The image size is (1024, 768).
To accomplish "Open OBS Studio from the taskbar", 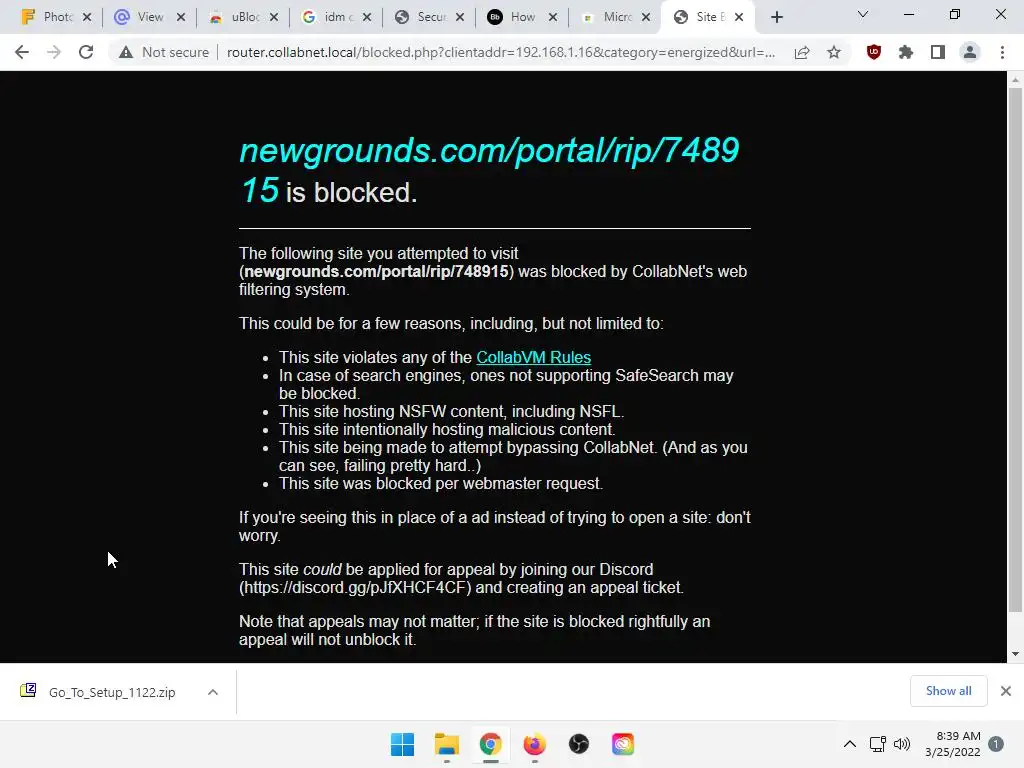I will coord(579,744).
